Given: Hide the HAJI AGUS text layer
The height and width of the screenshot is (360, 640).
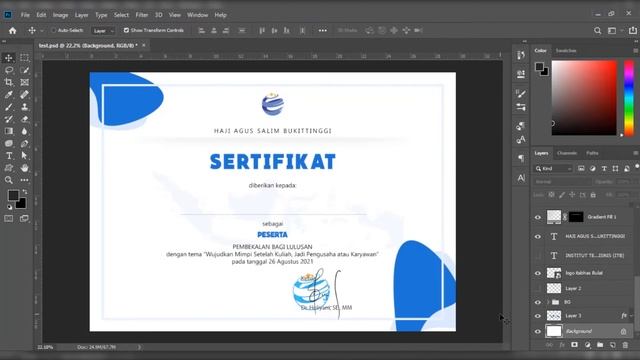Looking at the screenshot, I should click(x=538, y=236).
